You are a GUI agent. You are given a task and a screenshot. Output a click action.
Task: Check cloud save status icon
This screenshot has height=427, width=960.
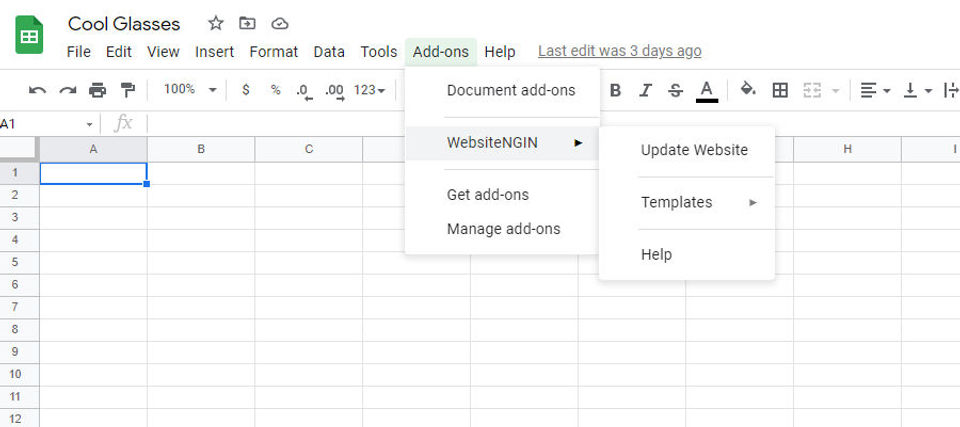click(x=280, y=24)
